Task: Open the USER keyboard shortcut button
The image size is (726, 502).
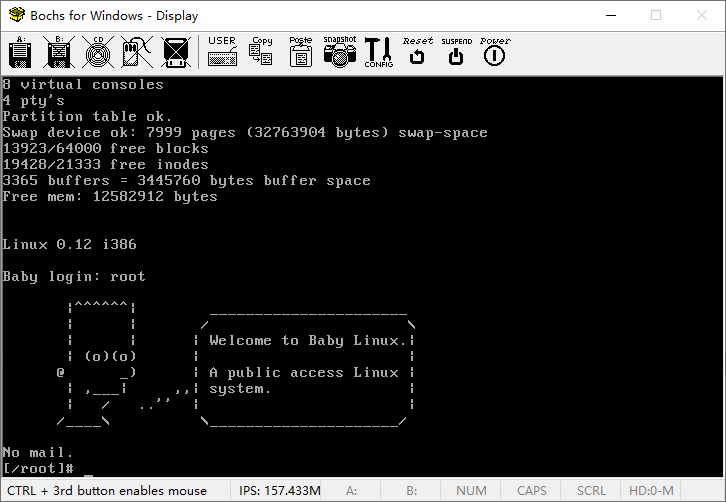Action: [x=222, y=52]
